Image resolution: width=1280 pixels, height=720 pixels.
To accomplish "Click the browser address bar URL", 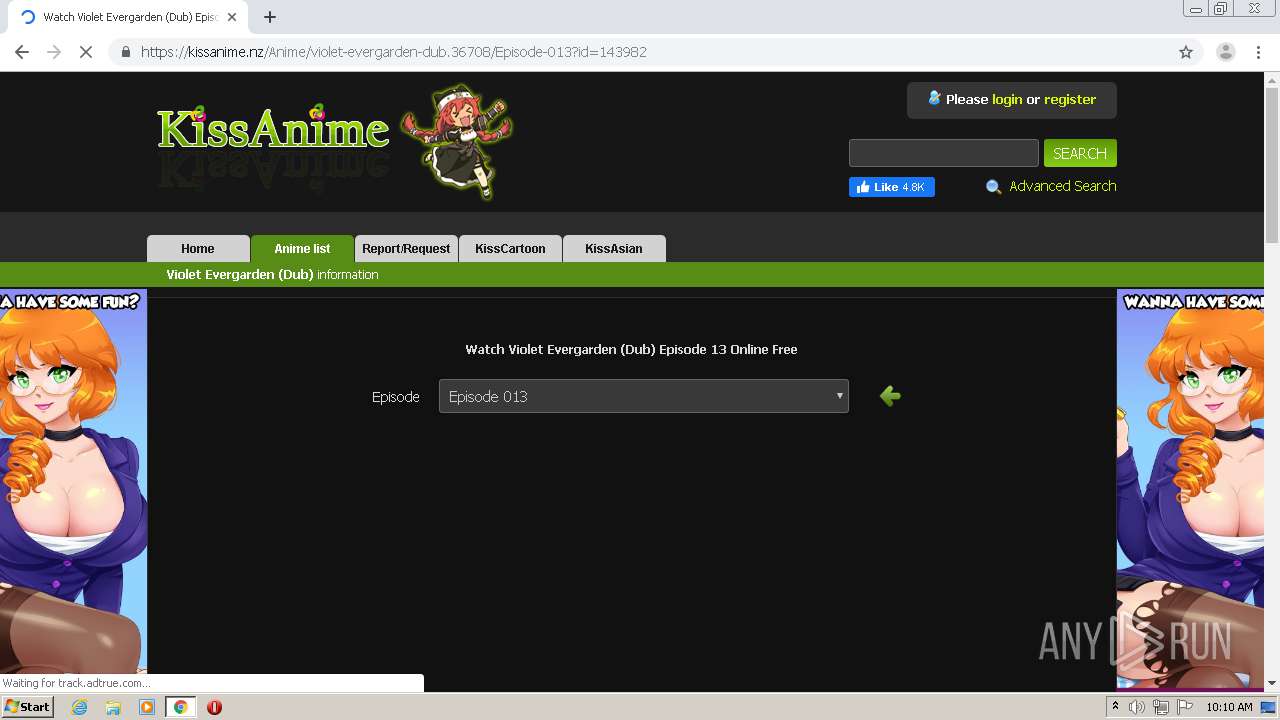I will point(394,52).
